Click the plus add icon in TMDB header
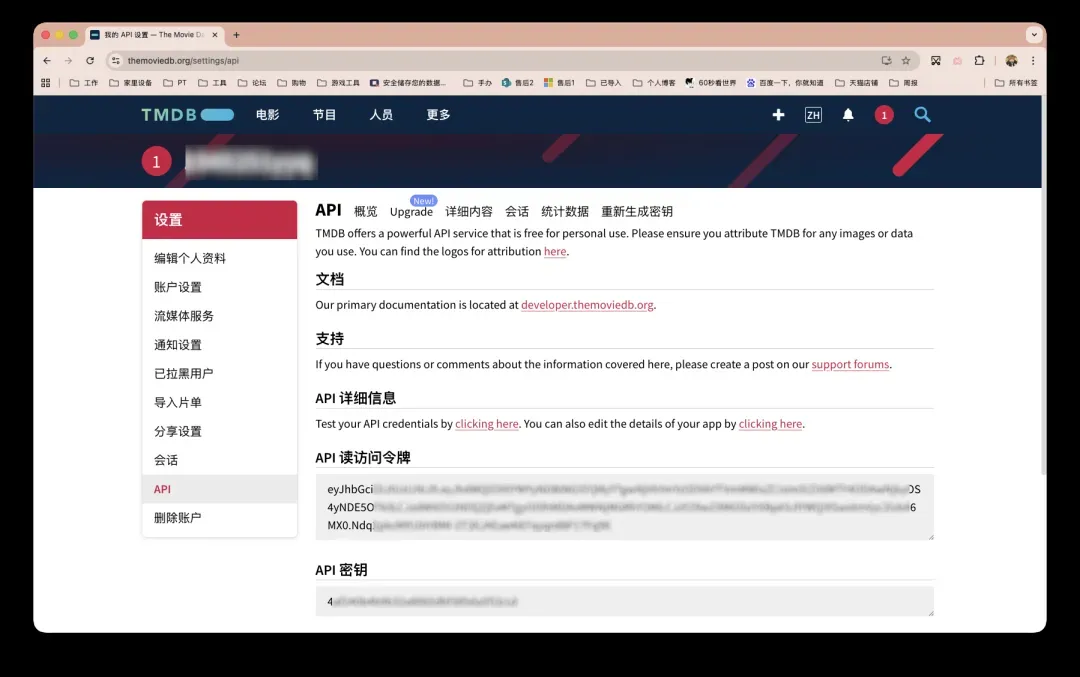The height and width of the screenshot is (677, 1080). pos(778,115)
